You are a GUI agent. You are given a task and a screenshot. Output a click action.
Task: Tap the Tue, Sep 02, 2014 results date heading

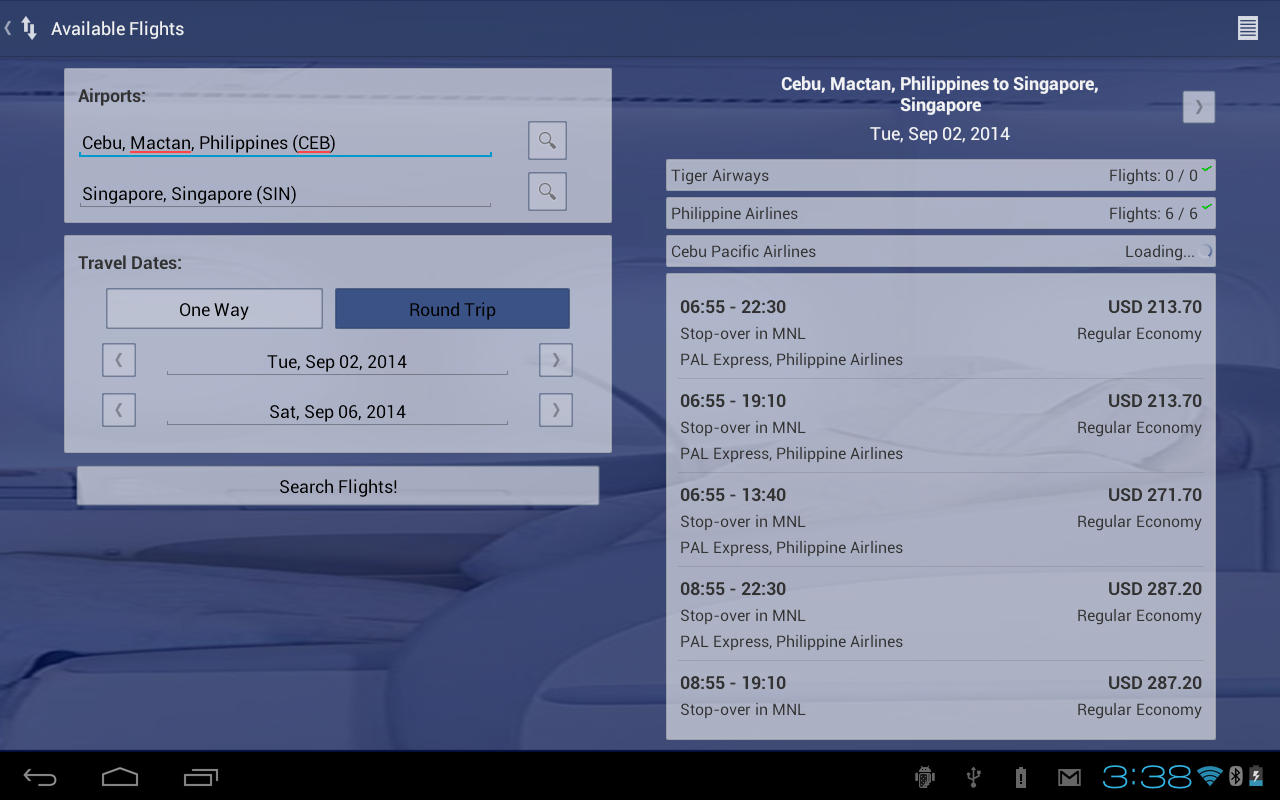[x=940, y=134]
